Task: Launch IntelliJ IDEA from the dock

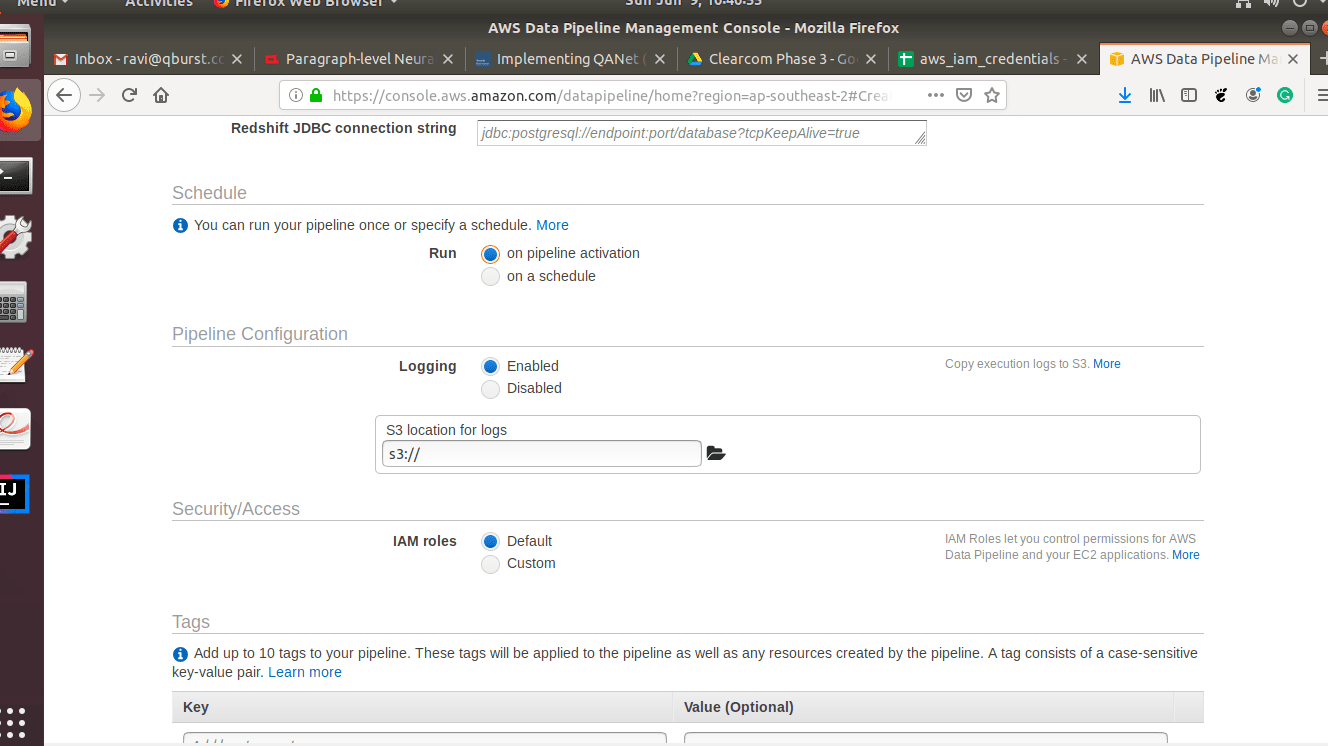Action: (x=13, y=492)
